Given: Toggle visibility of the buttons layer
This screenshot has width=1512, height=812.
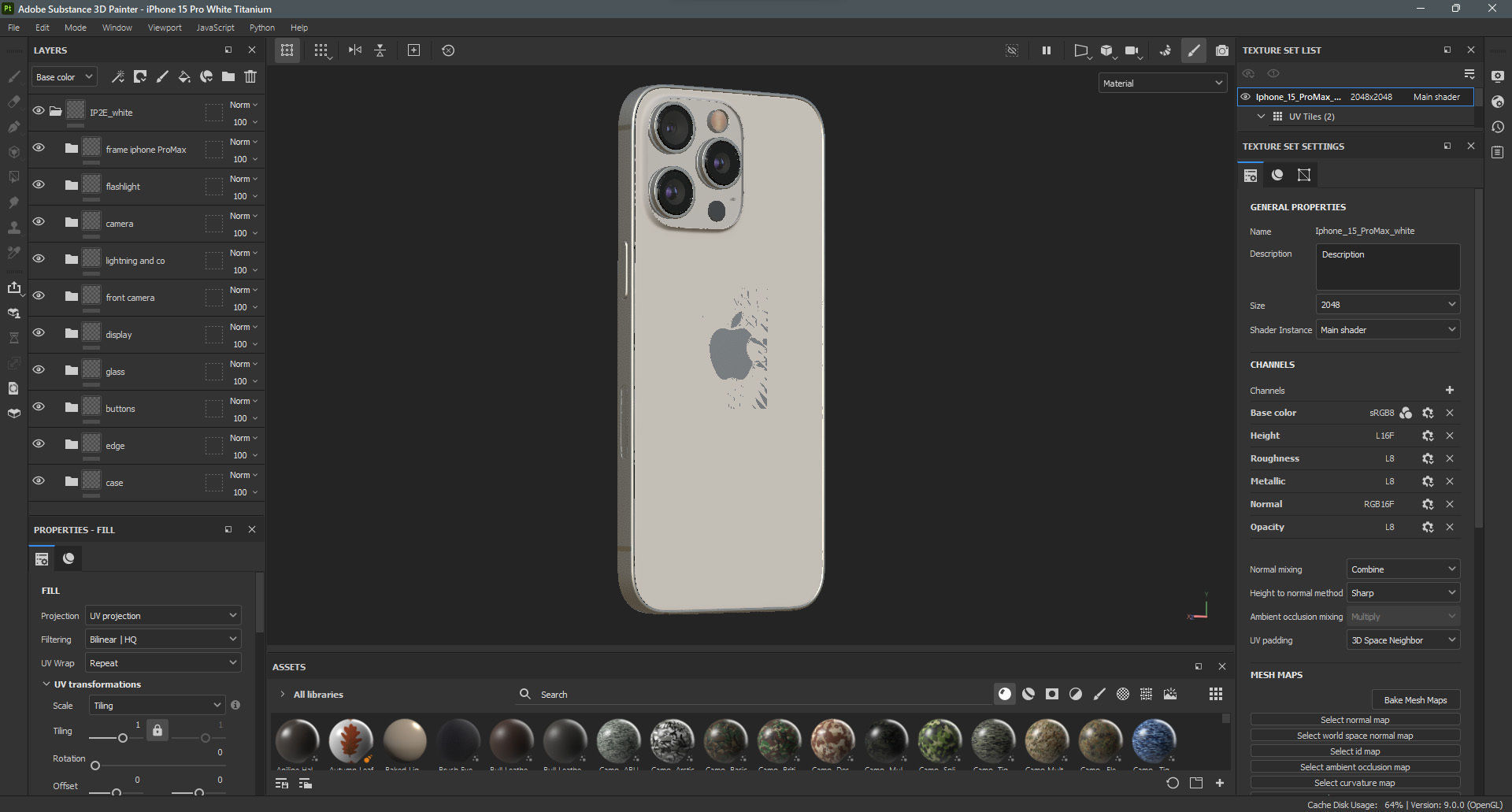Looking at the screenshot, I should (38, 407).
